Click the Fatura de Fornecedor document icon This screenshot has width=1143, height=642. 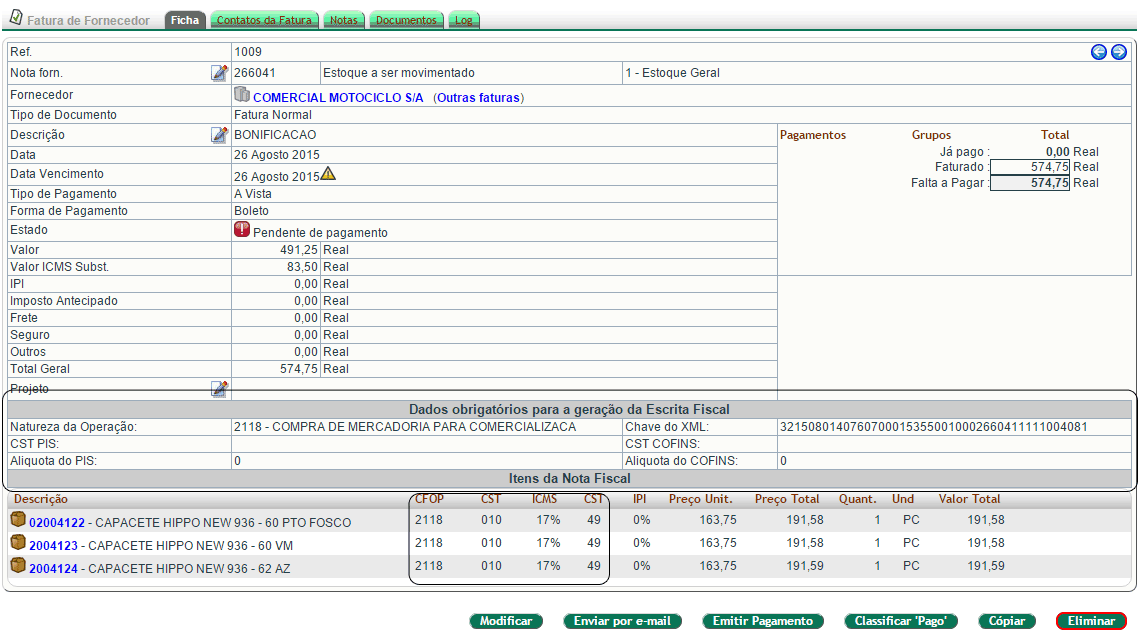(15, 17)
